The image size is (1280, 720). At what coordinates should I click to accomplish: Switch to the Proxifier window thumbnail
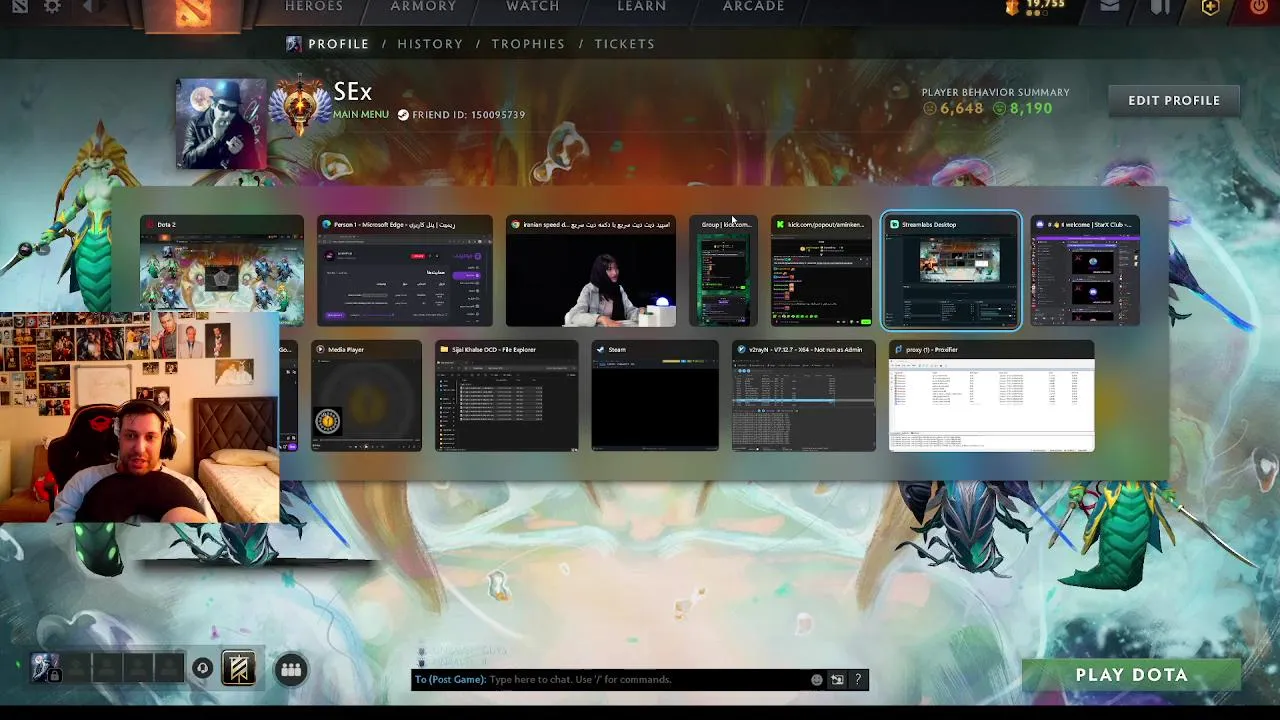coord(992,396)
